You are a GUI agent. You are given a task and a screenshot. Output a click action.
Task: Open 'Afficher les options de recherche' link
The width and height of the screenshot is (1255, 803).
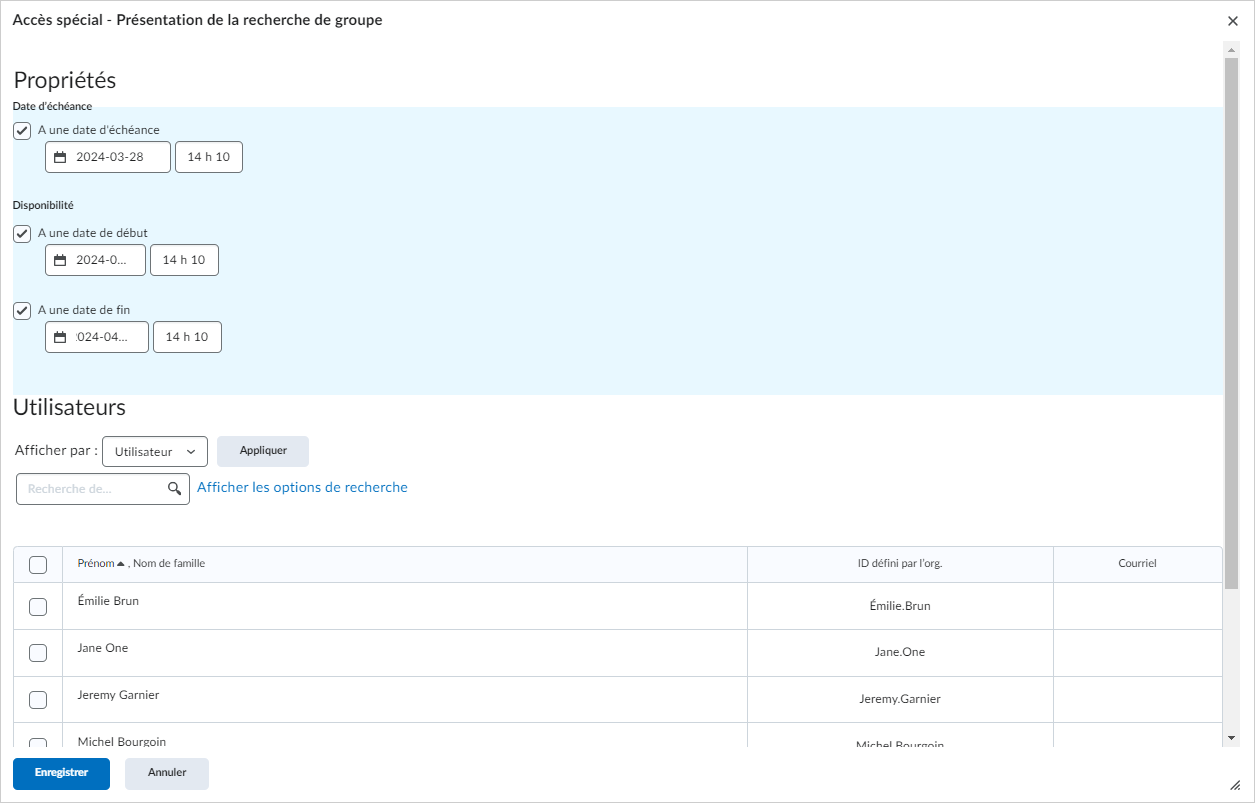[302, 487]
